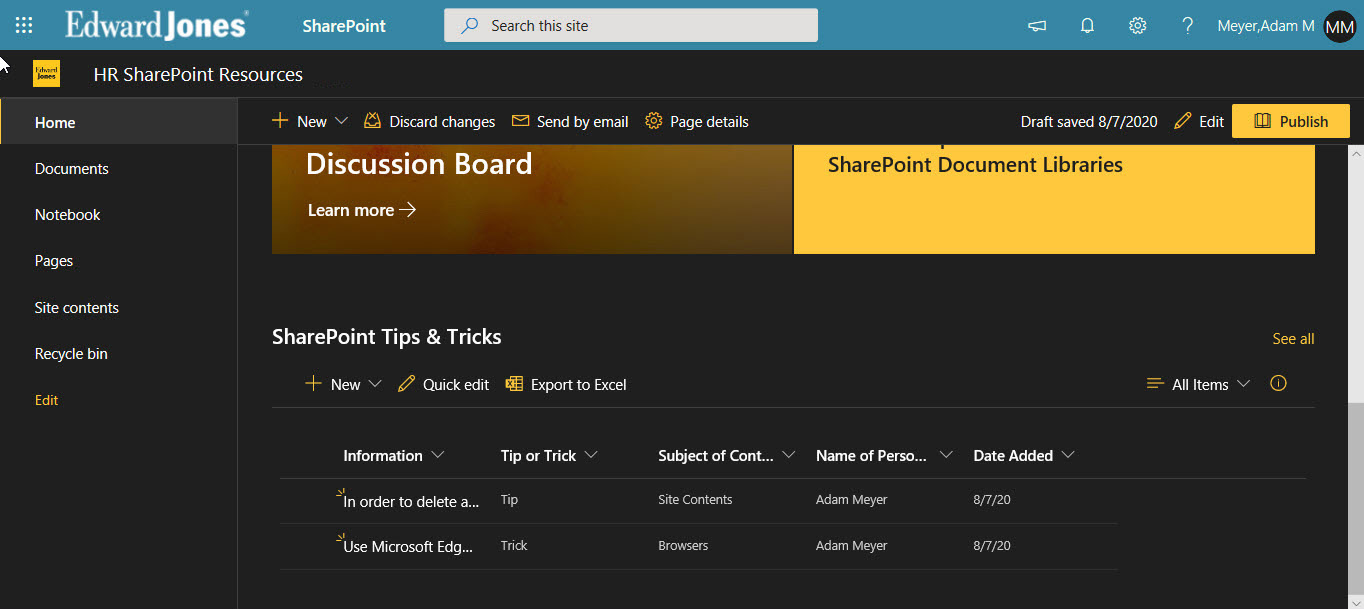Click the magnifier icon in search box
Viewport: 1364px width, 609px height.
[469, 26]
